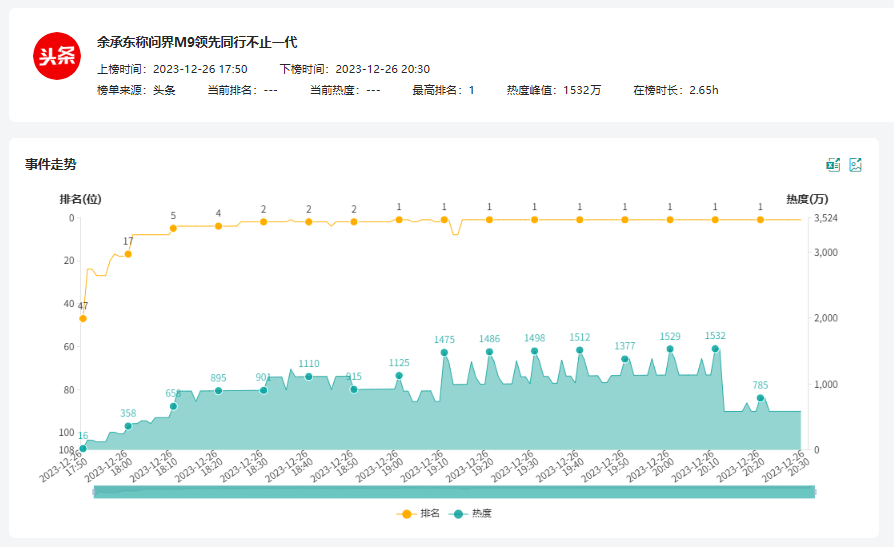Click the 热度 data point labeled 16
This screenshot has height=547, width=894.
click(83, 448)
